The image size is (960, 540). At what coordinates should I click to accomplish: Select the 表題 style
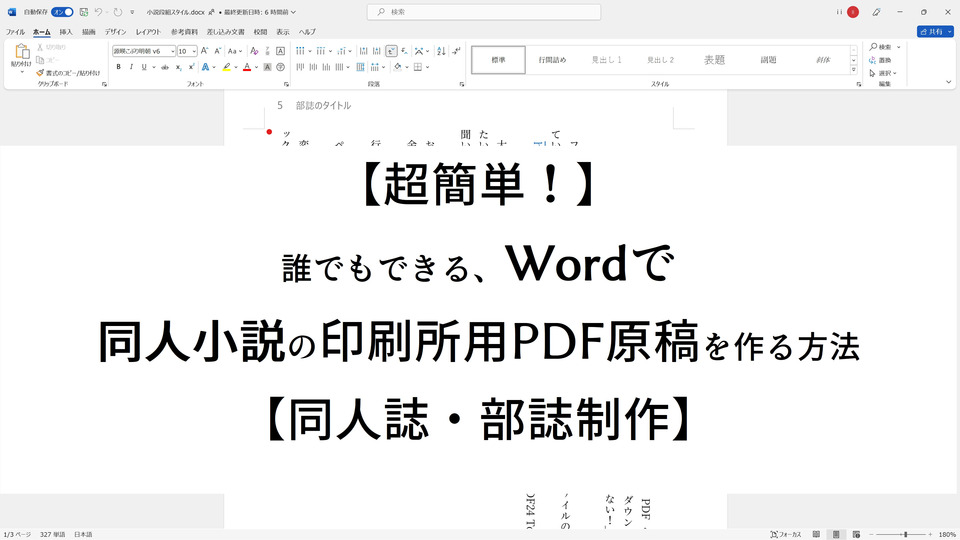[714, 60]
